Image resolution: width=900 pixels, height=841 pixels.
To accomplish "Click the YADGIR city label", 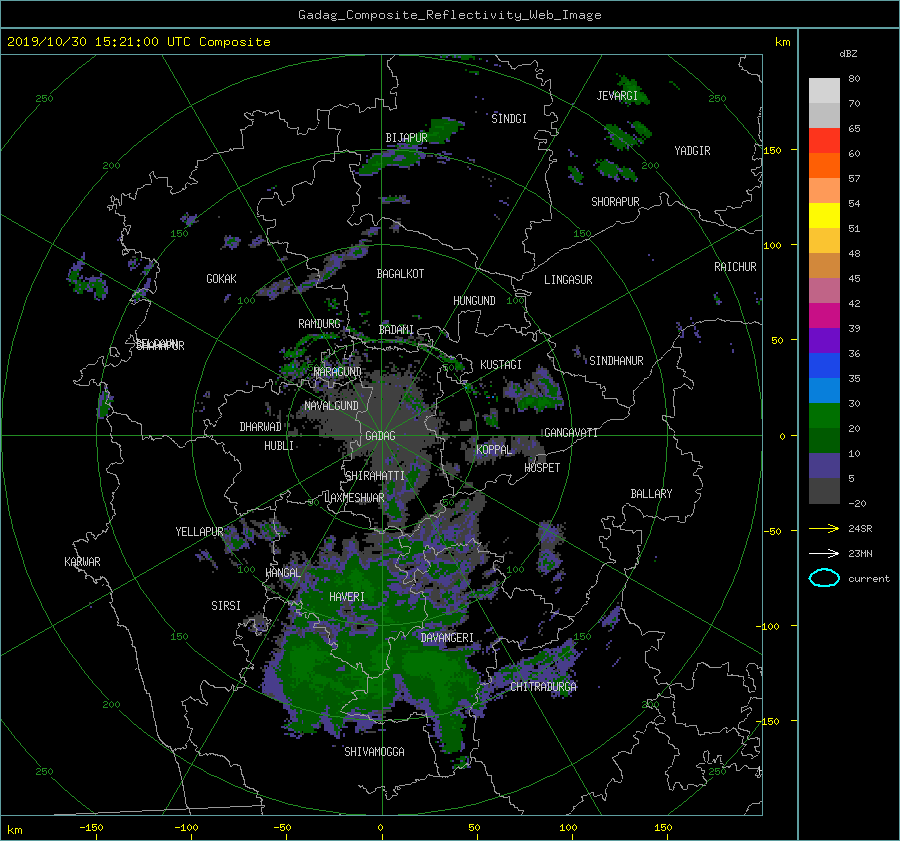I will tap(692, 151).
